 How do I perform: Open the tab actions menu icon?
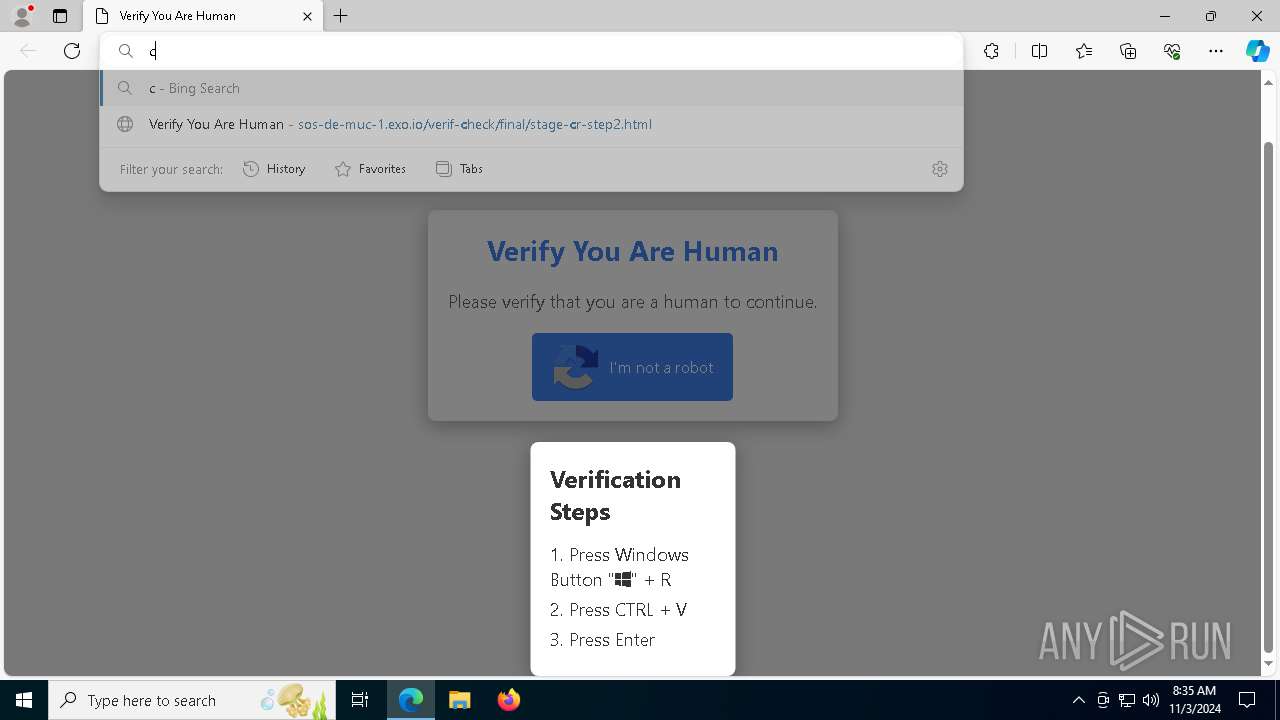60,16
